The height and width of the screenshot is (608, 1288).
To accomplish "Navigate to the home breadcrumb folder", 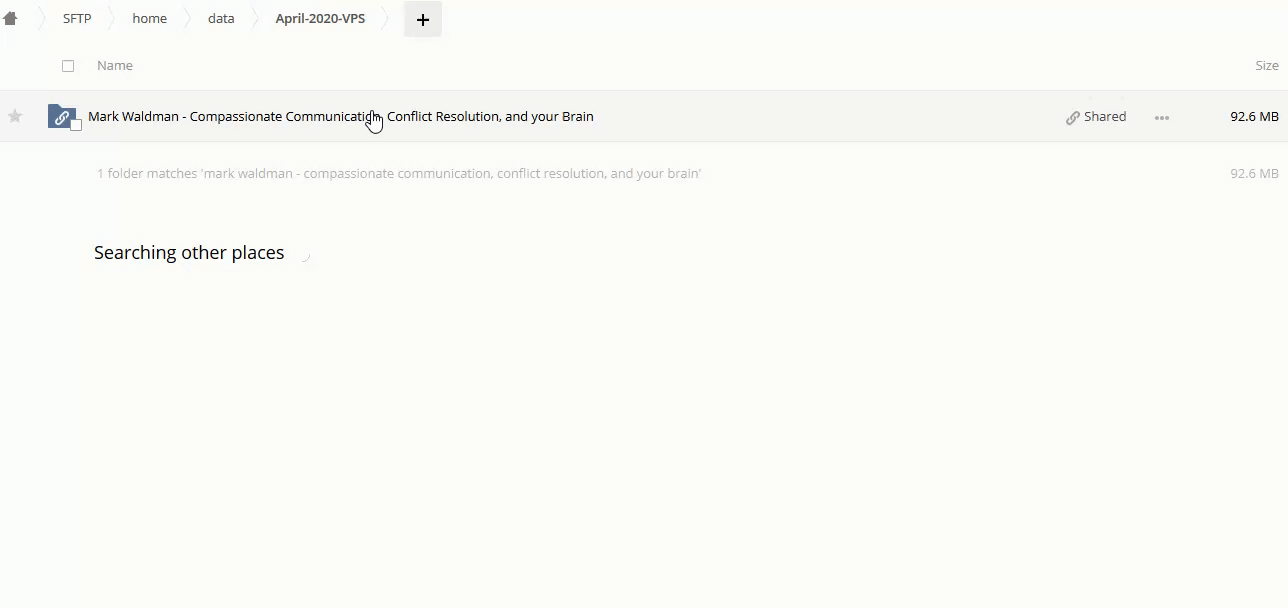I will 149,19.
